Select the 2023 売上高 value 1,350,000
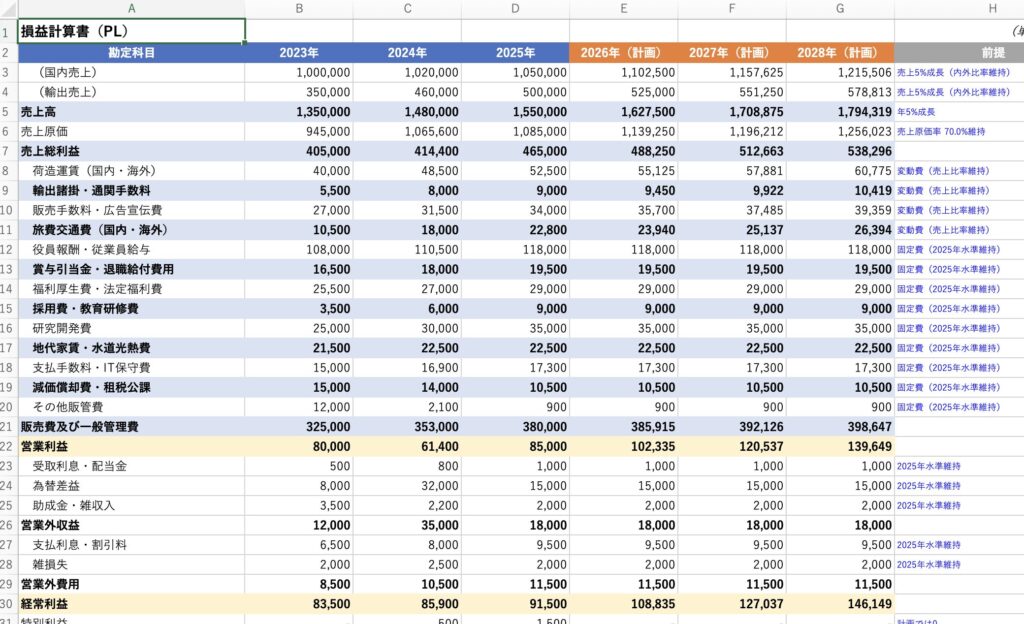 [x=299, y=111]
